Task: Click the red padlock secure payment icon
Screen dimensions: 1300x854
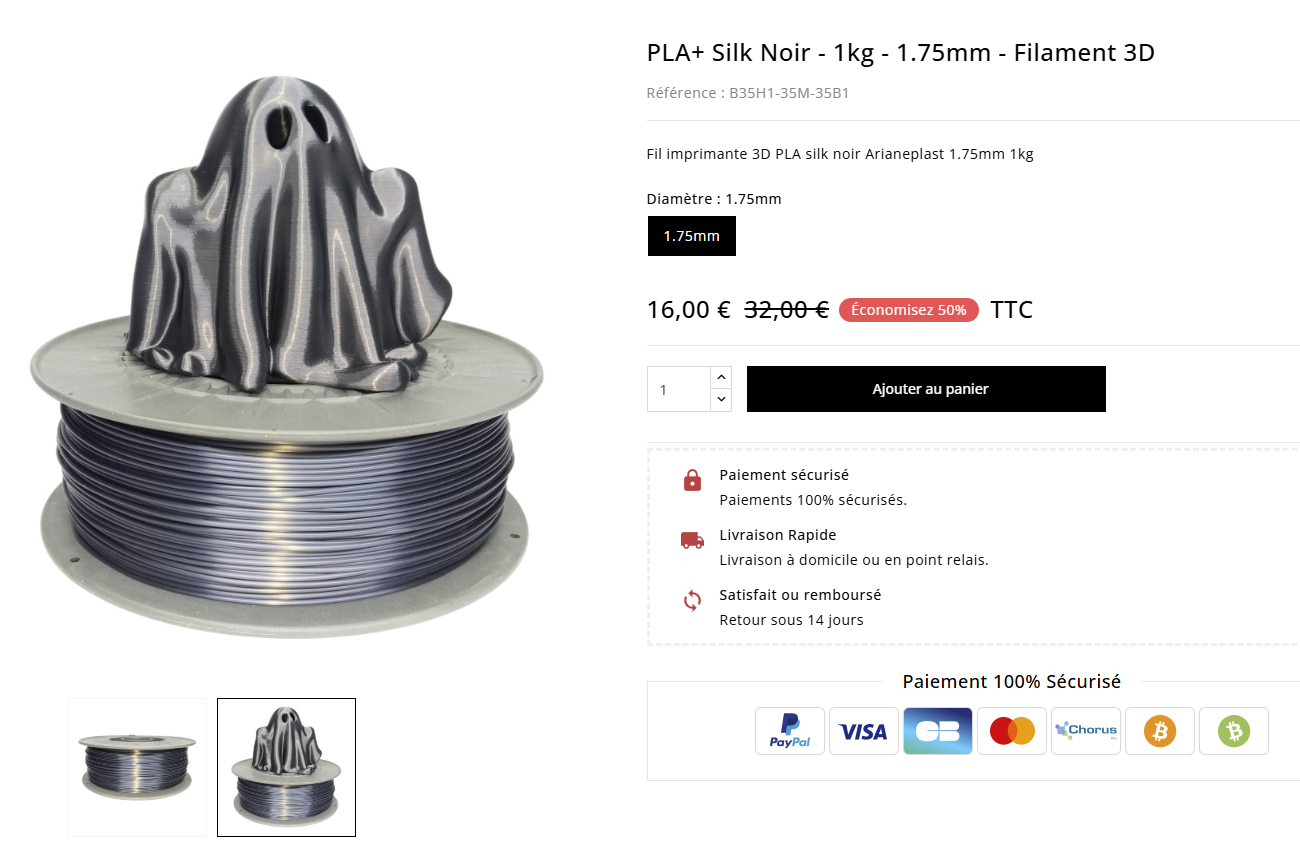Action: click(692, 481)
